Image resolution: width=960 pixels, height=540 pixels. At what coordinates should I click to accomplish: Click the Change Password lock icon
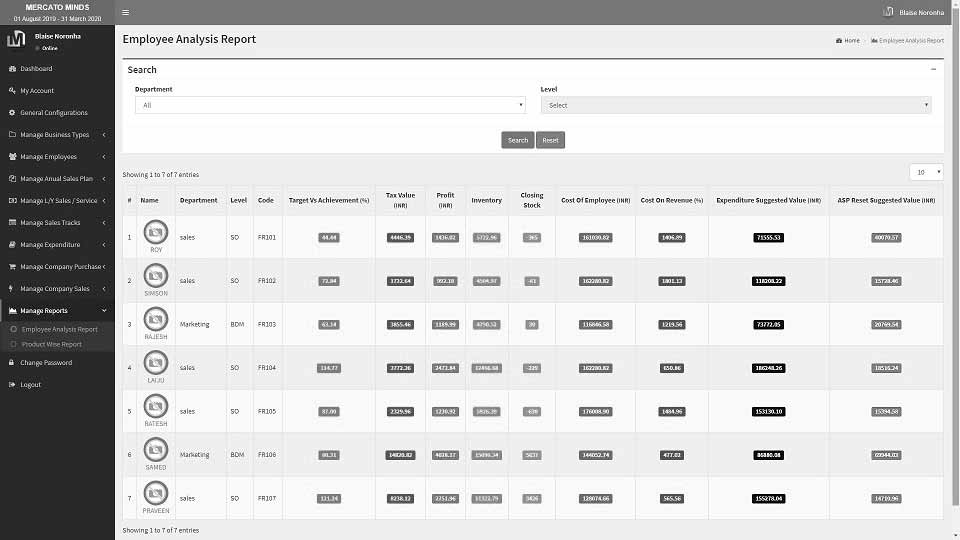[12, 363]
